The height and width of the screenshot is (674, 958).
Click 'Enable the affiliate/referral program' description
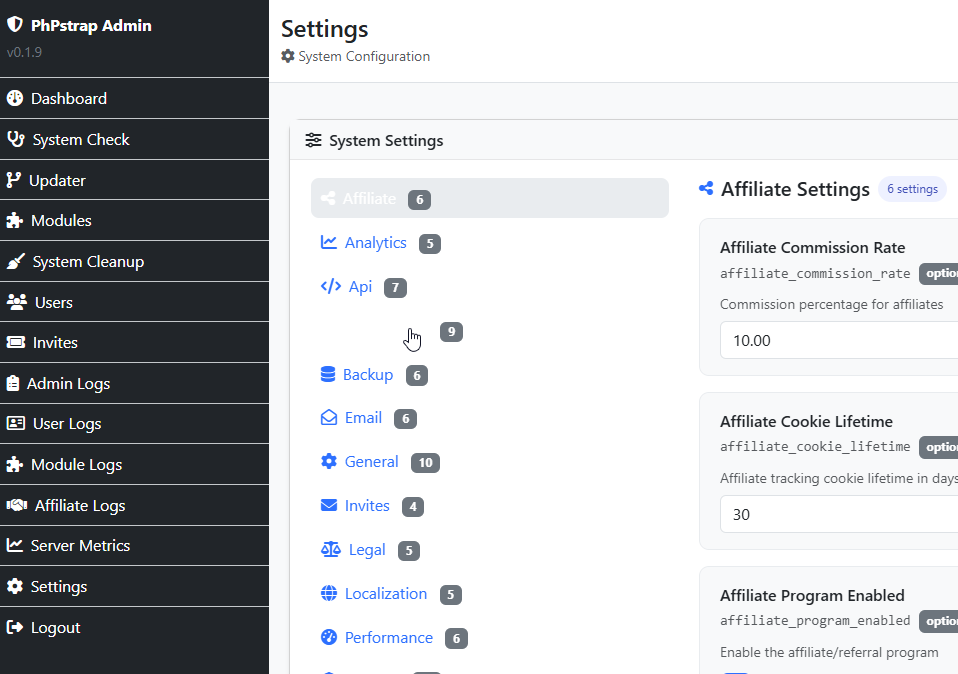coord(829,652)
